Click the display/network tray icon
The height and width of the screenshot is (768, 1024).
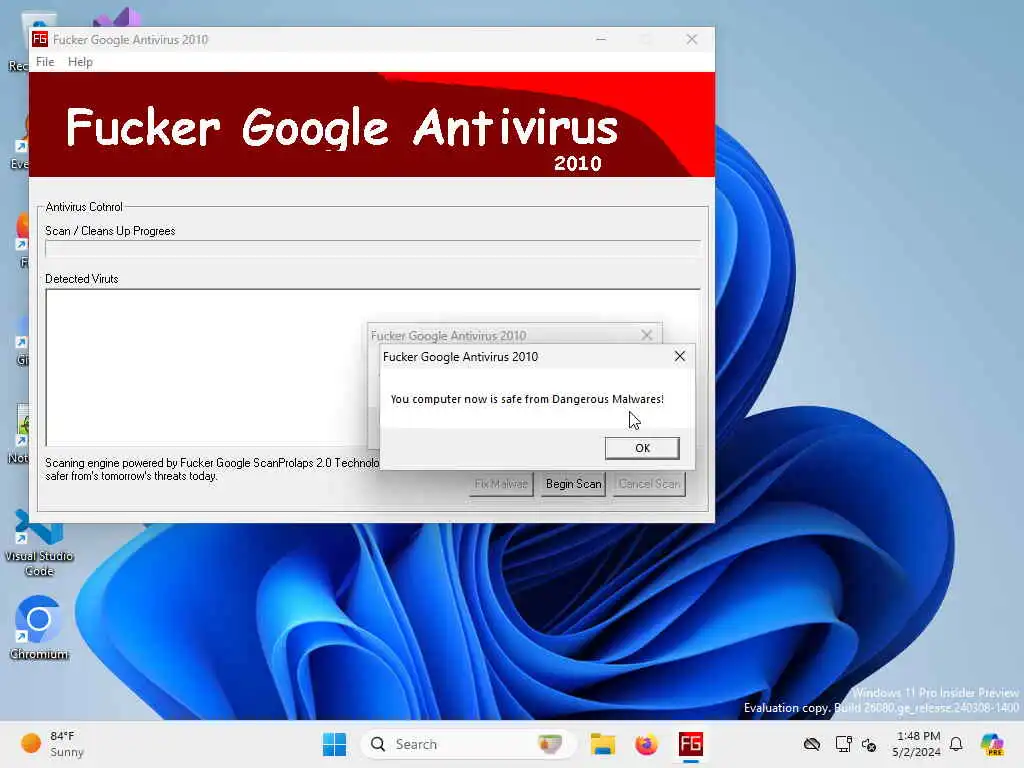(843, 744)
